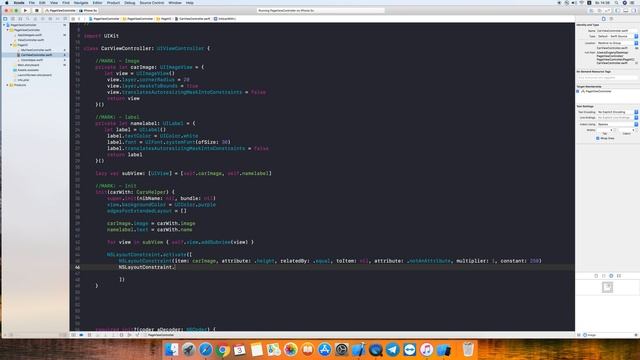Image resolution: width=640 pixels, height=360 pixels.
Task: Open the object library icon
Action: (x=611, y=276)
